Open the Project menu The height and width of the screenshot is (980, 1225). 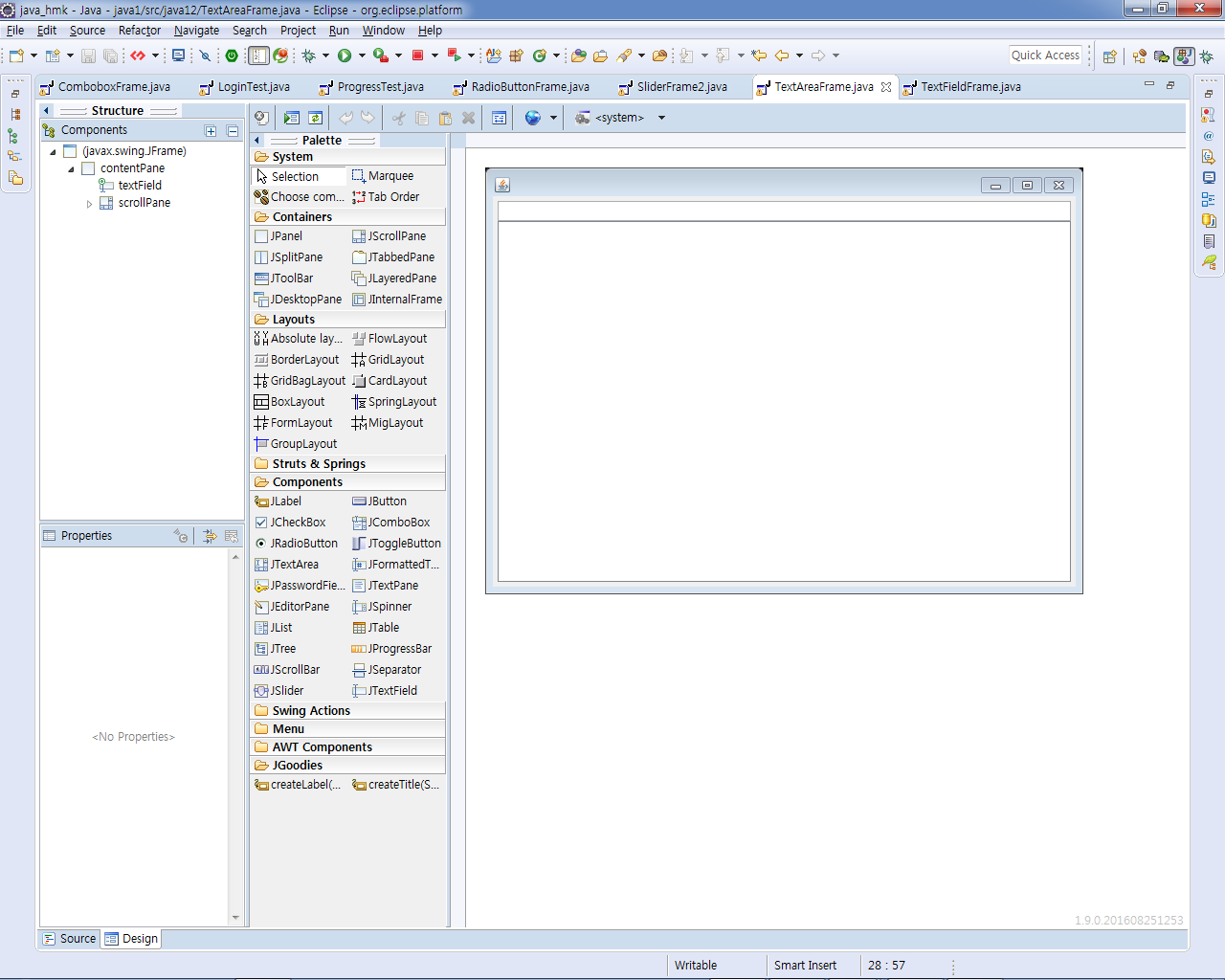pyautogui.click(x=298, y=31)
